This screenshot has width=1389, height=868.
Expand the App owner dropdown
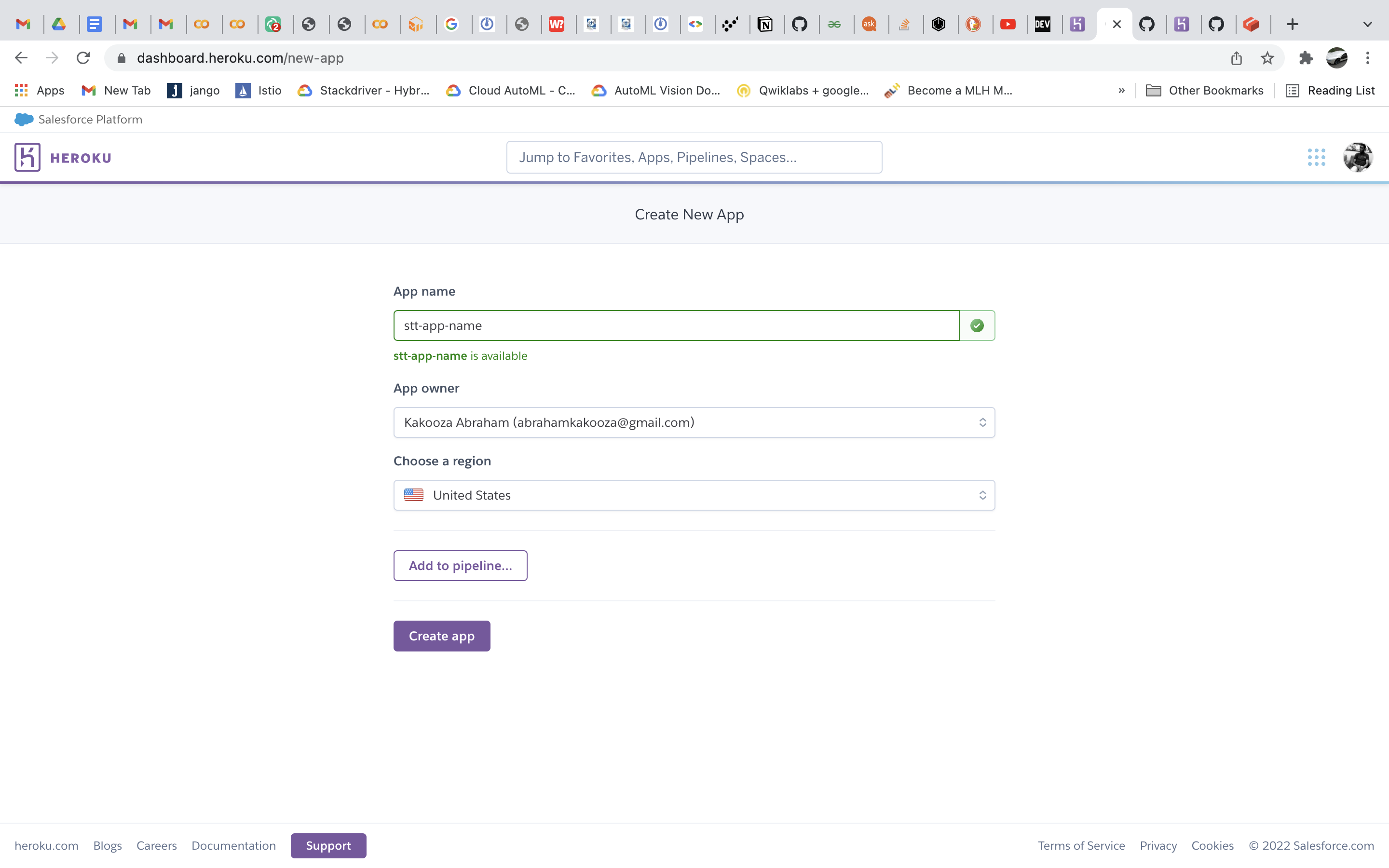(x=694, y=422)
